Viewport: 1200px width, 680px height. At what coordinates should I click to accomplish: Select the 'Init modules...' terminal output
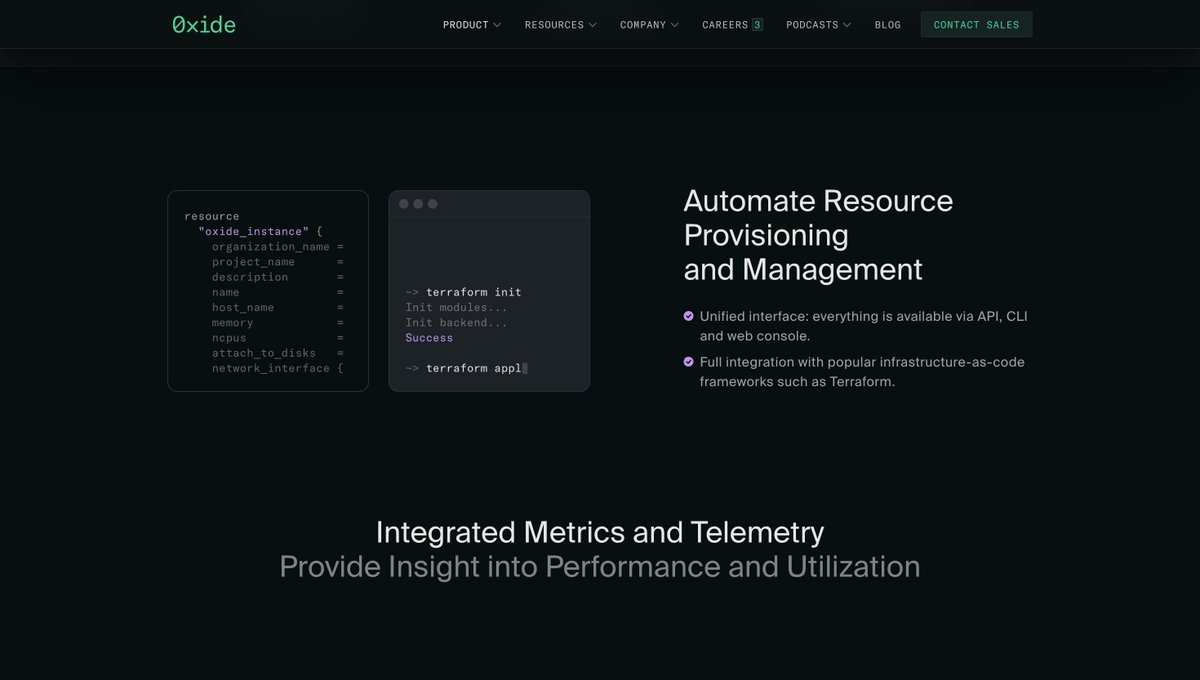pyautogui.click(x=456, y=307)
